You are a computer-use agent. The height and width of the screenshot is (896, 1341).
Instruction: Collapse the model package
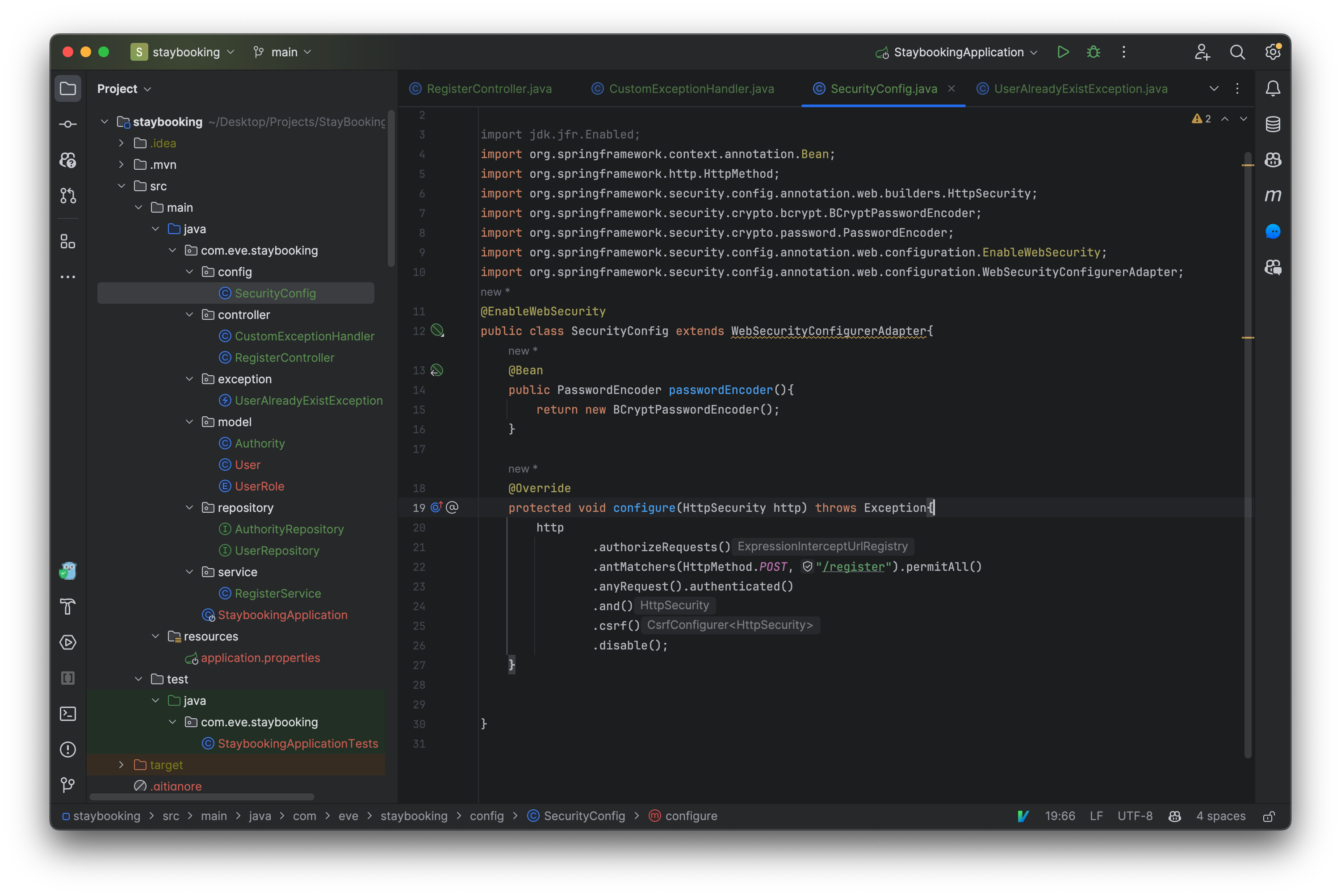(x=190, y=422)
